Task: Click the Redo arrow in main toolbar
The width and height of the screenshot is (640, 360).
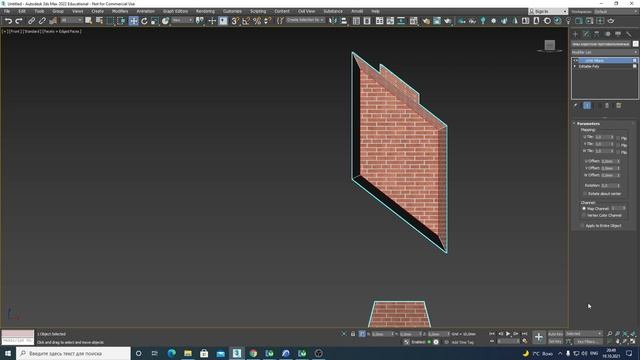Action: click(19, 20)
